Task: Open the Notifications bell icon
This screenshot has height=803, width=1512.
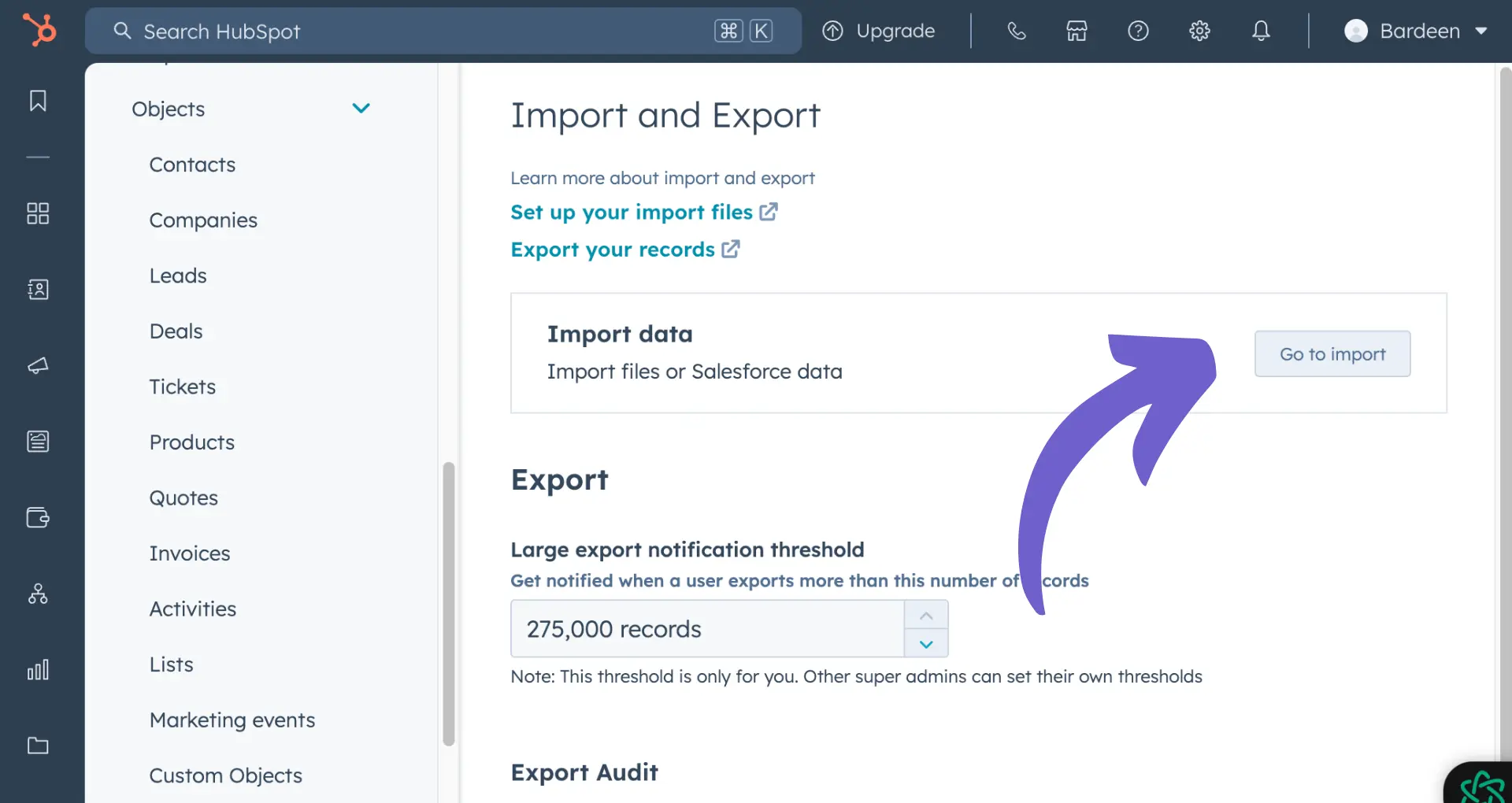Action: click(1261, 31)
